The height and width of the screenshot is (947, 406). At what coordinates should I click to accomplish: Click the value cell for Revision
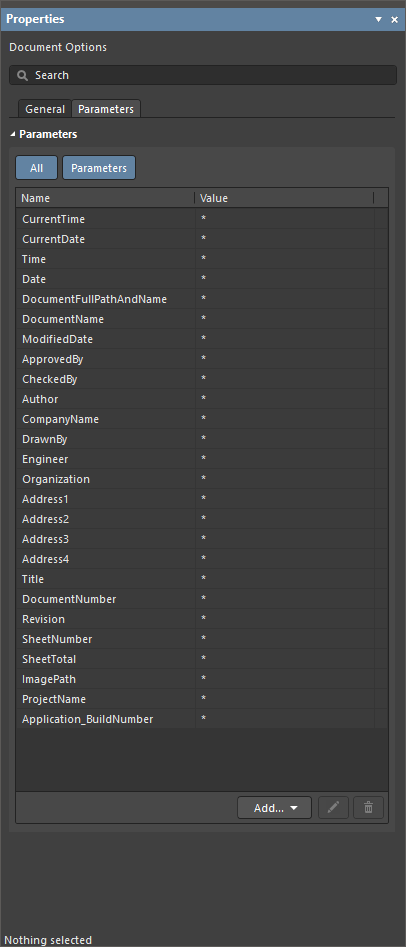tap(285, 618)
